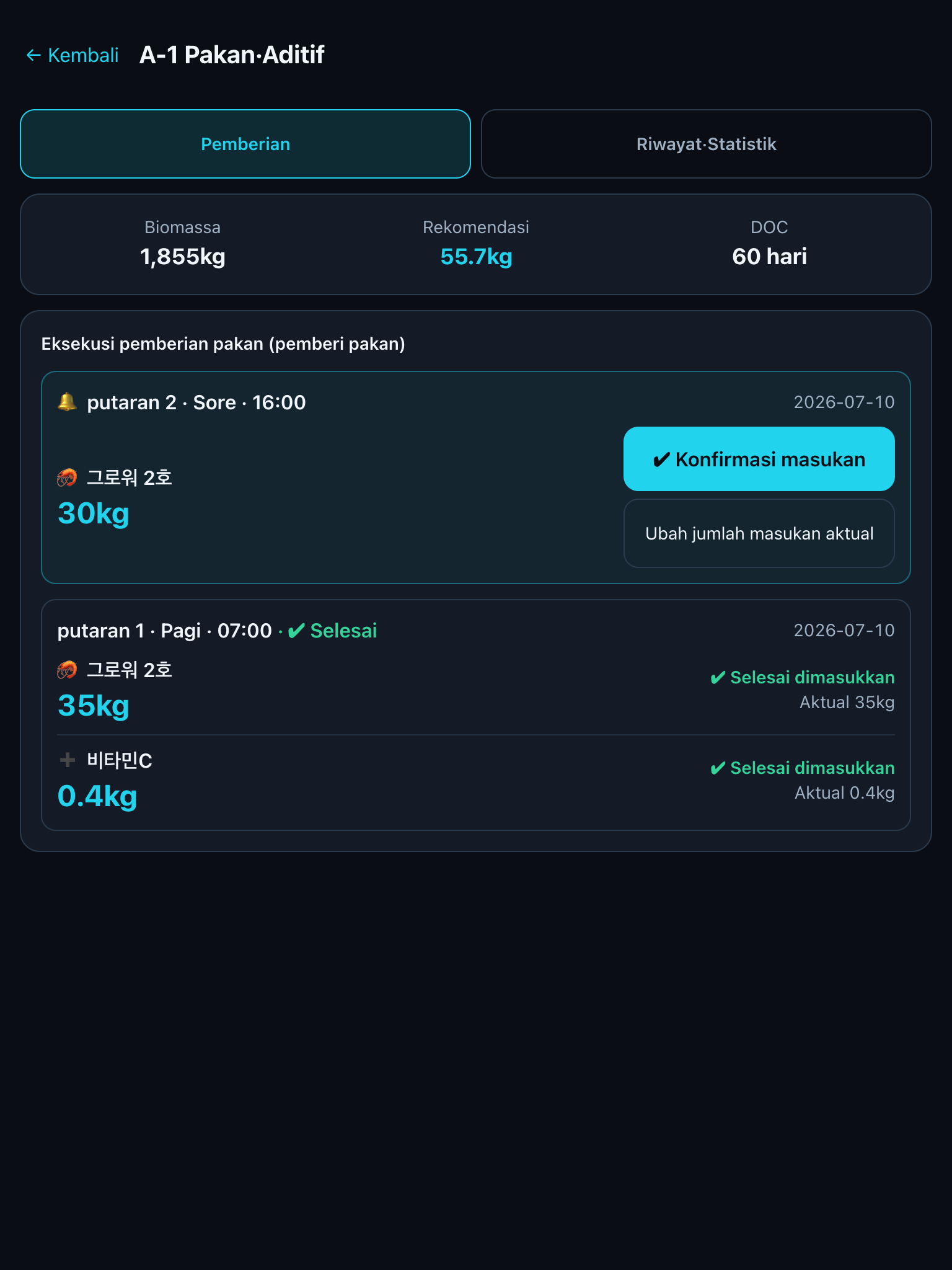Click the Aktual 0.4kg label
This screenshot has height=1270, width=952.
click(844, 793)
